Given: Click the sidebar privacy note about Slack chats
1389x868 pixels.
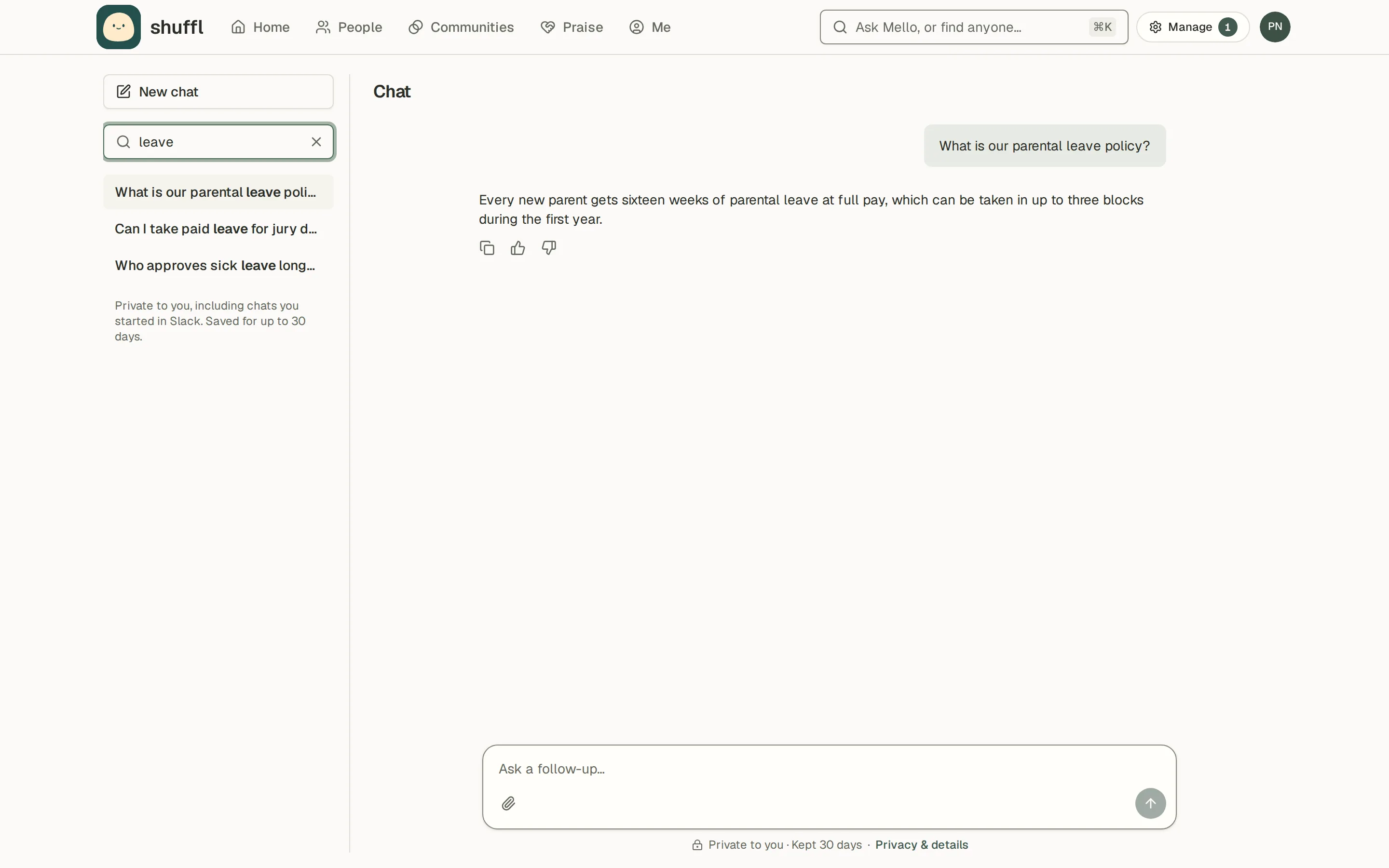Looking at the screenshot, I should tap(210, 321).
